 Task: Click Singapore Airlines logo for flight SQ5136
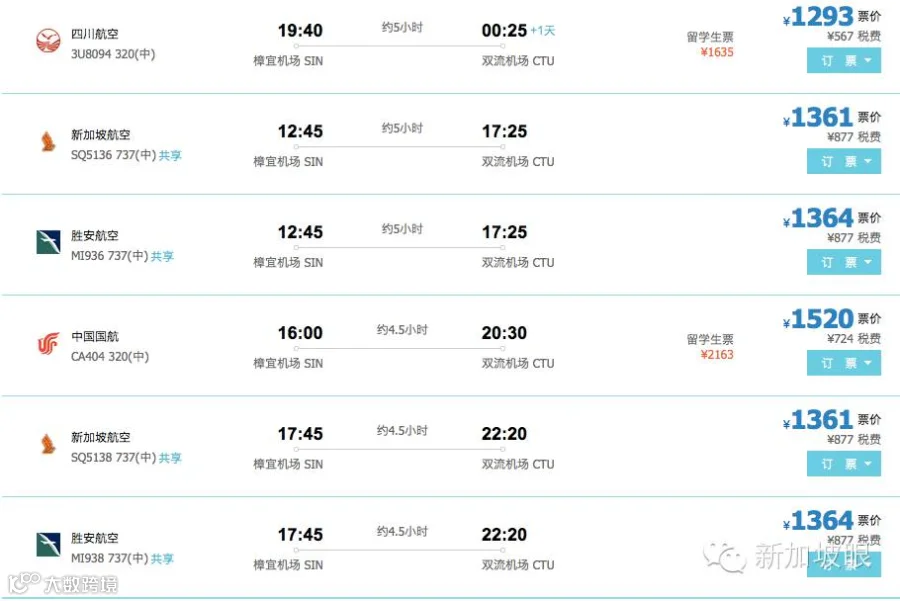[x=48, y=141]
